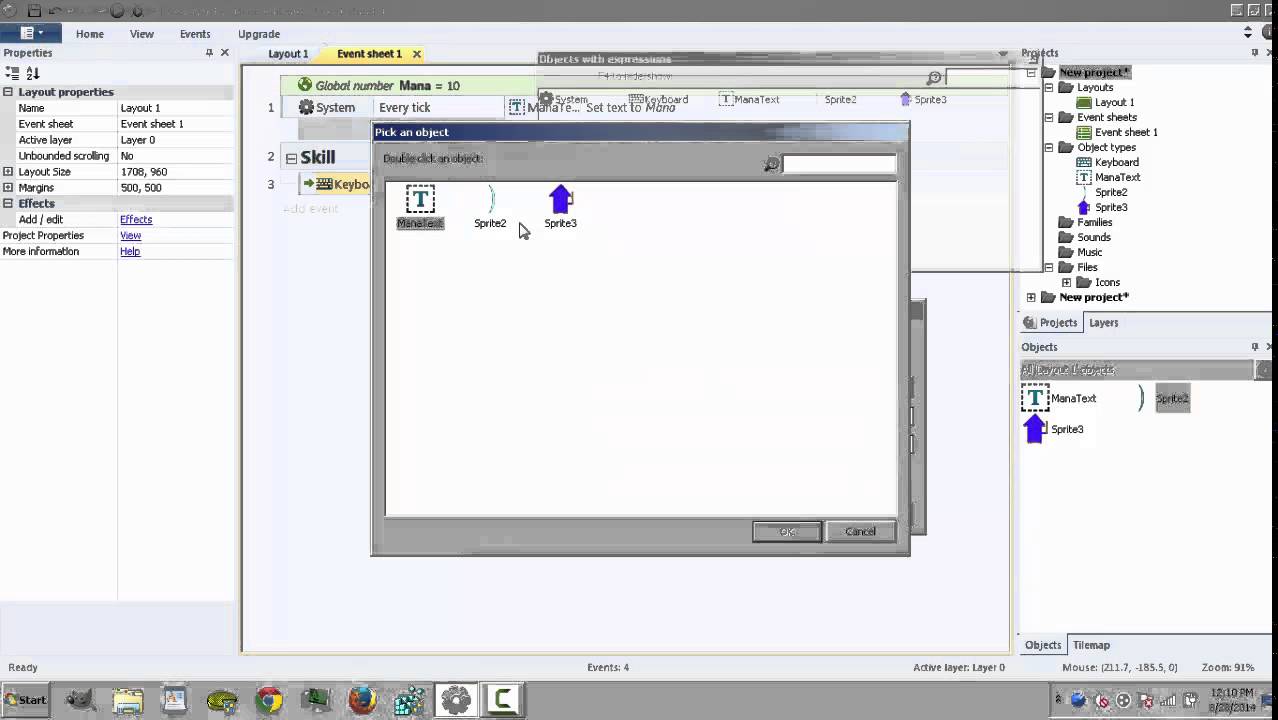The image size is (1278, 720).
Task: Switch to the Tilemap tab
Action: tap(1091, 646)
